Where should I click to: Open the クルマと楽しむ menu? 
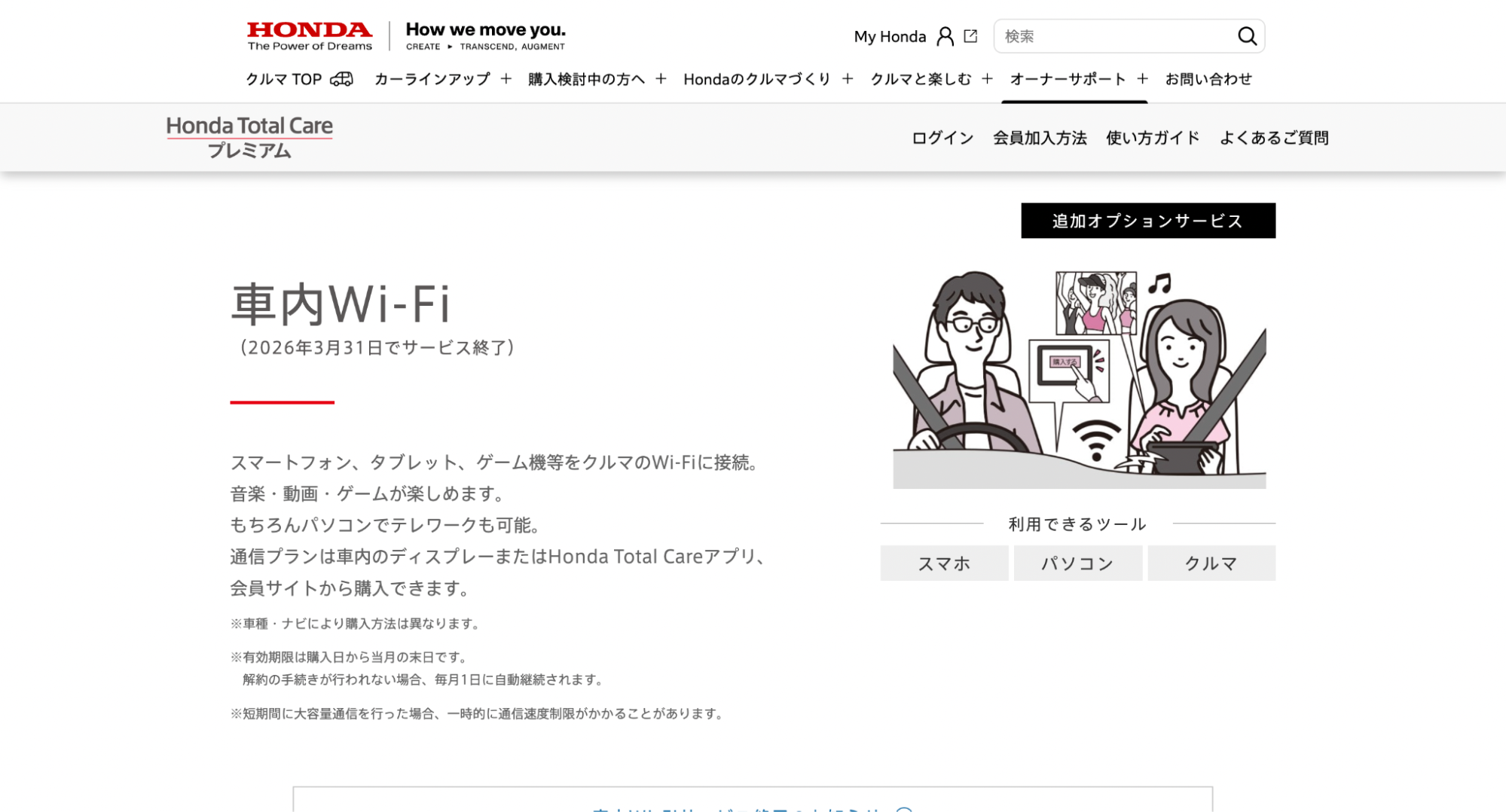click(x=920, y=78)
